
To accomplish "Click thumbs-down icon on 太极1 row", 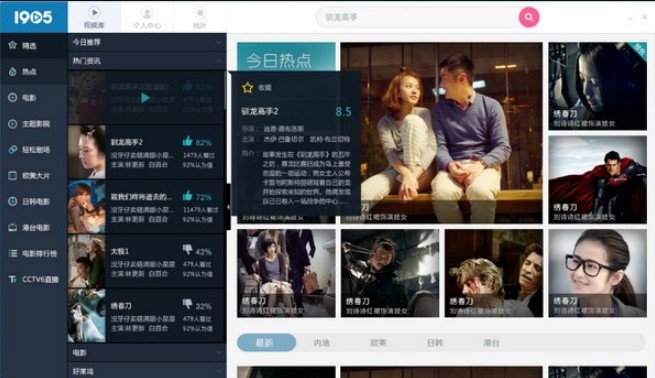I will pos(188,250).
